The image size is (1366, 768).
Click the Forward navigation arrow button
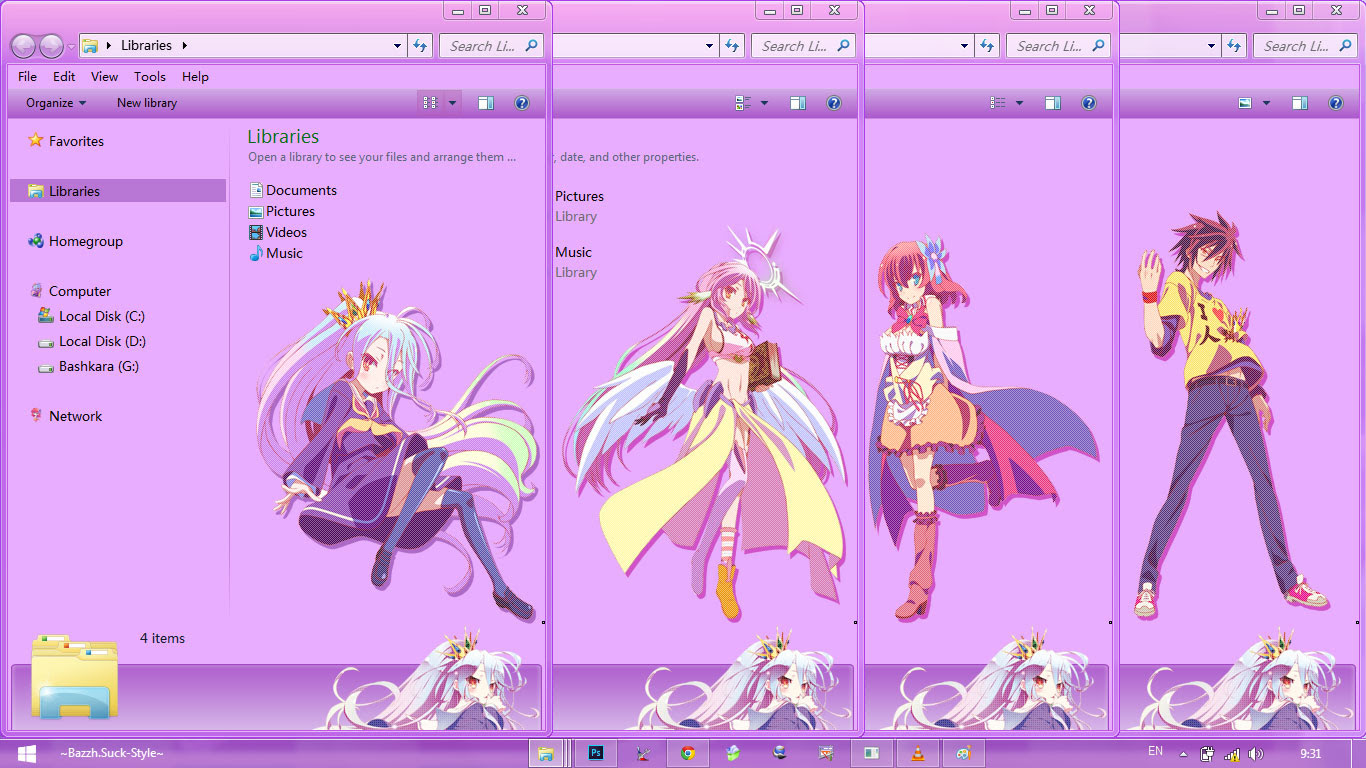51,46
